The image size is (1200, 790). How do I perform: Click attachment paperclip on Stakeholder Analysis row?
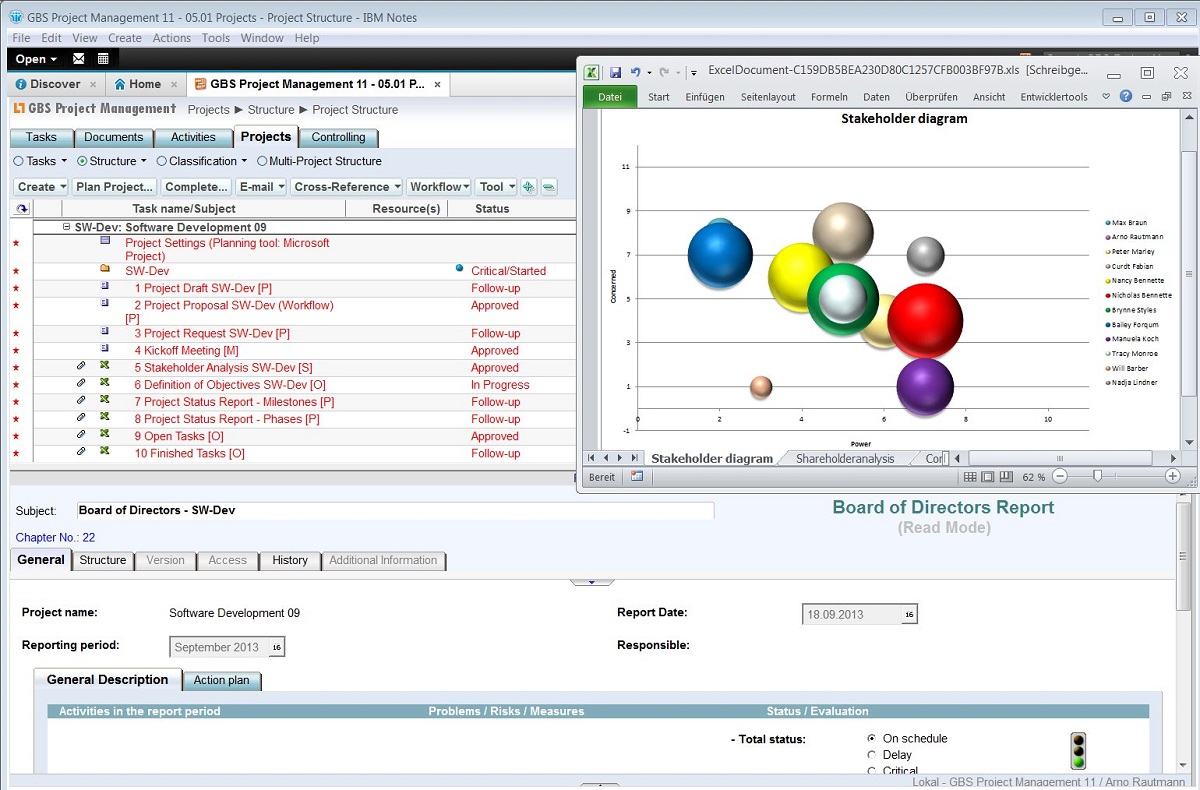(82, 367)
